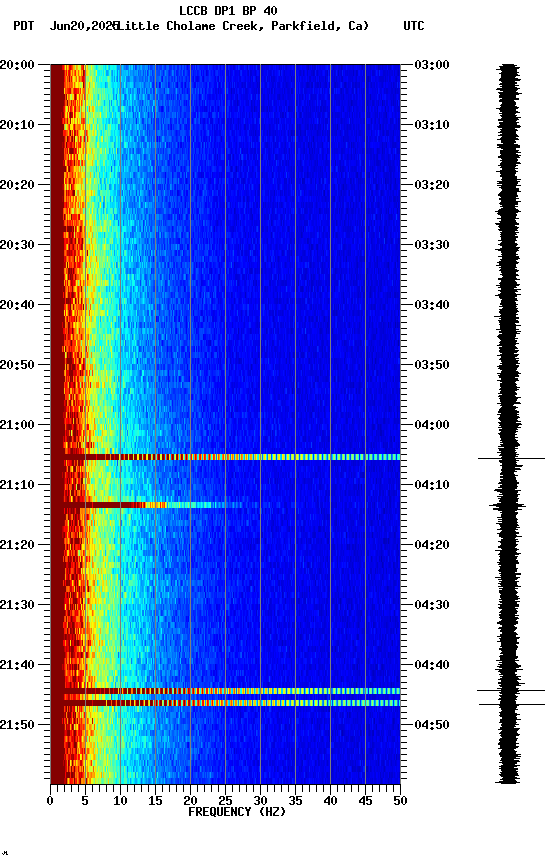Click the '40' frequency axis label
This screenshot has height=864, width=552.
point(330,801)
